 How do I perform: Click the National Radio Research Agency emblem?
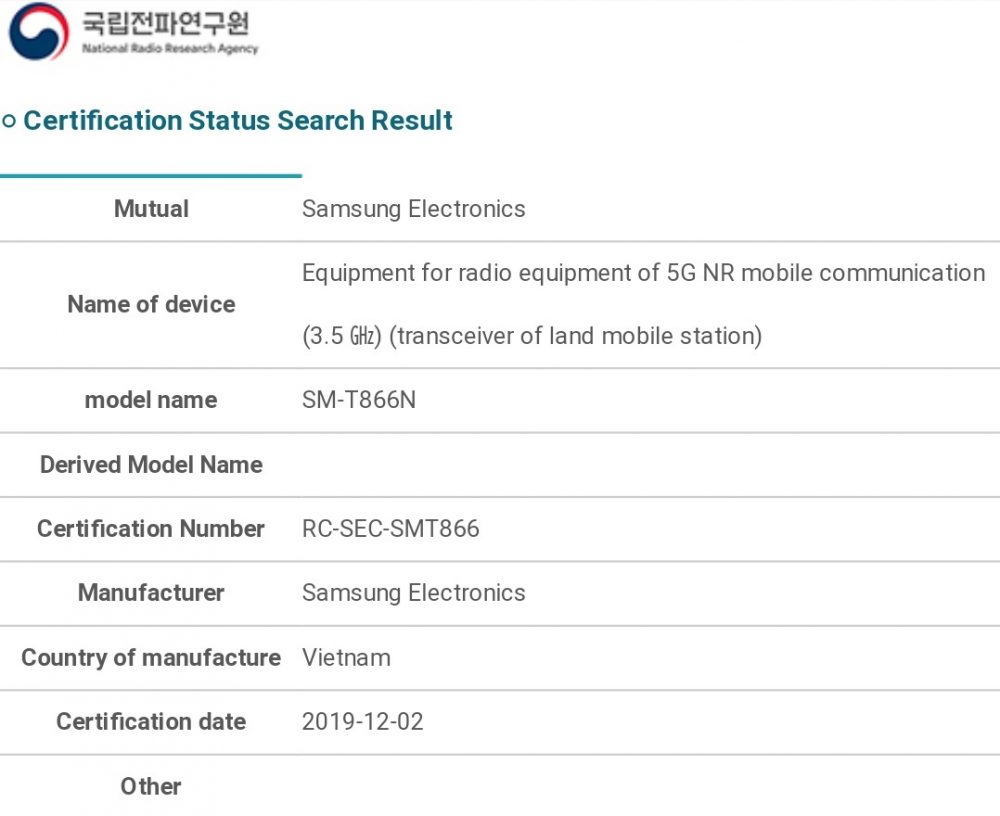tap(39, 31)
